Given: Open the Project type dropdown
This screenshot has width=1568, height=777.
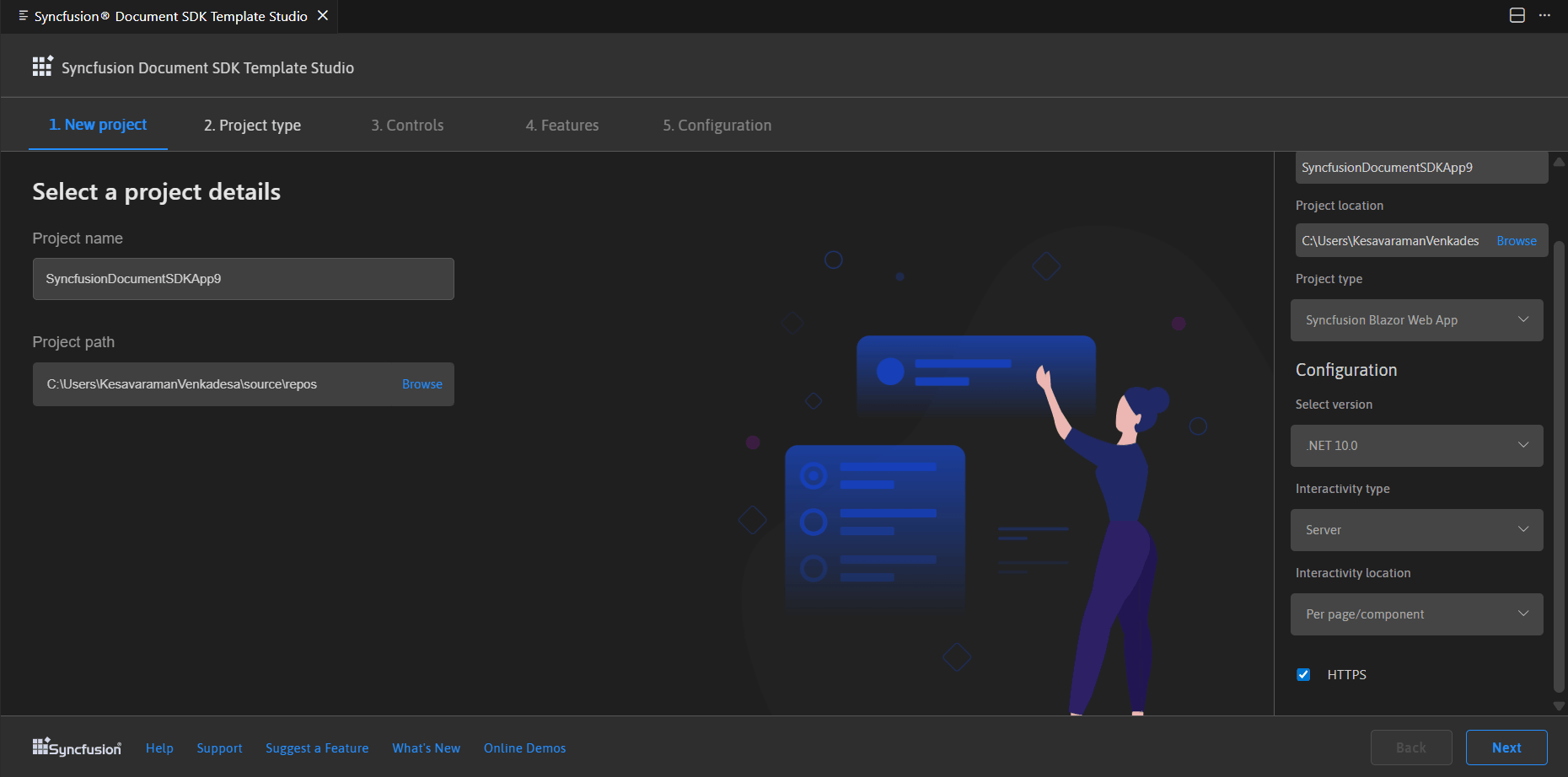Looking at the screenshot, I should click(x=1416, y=319).
